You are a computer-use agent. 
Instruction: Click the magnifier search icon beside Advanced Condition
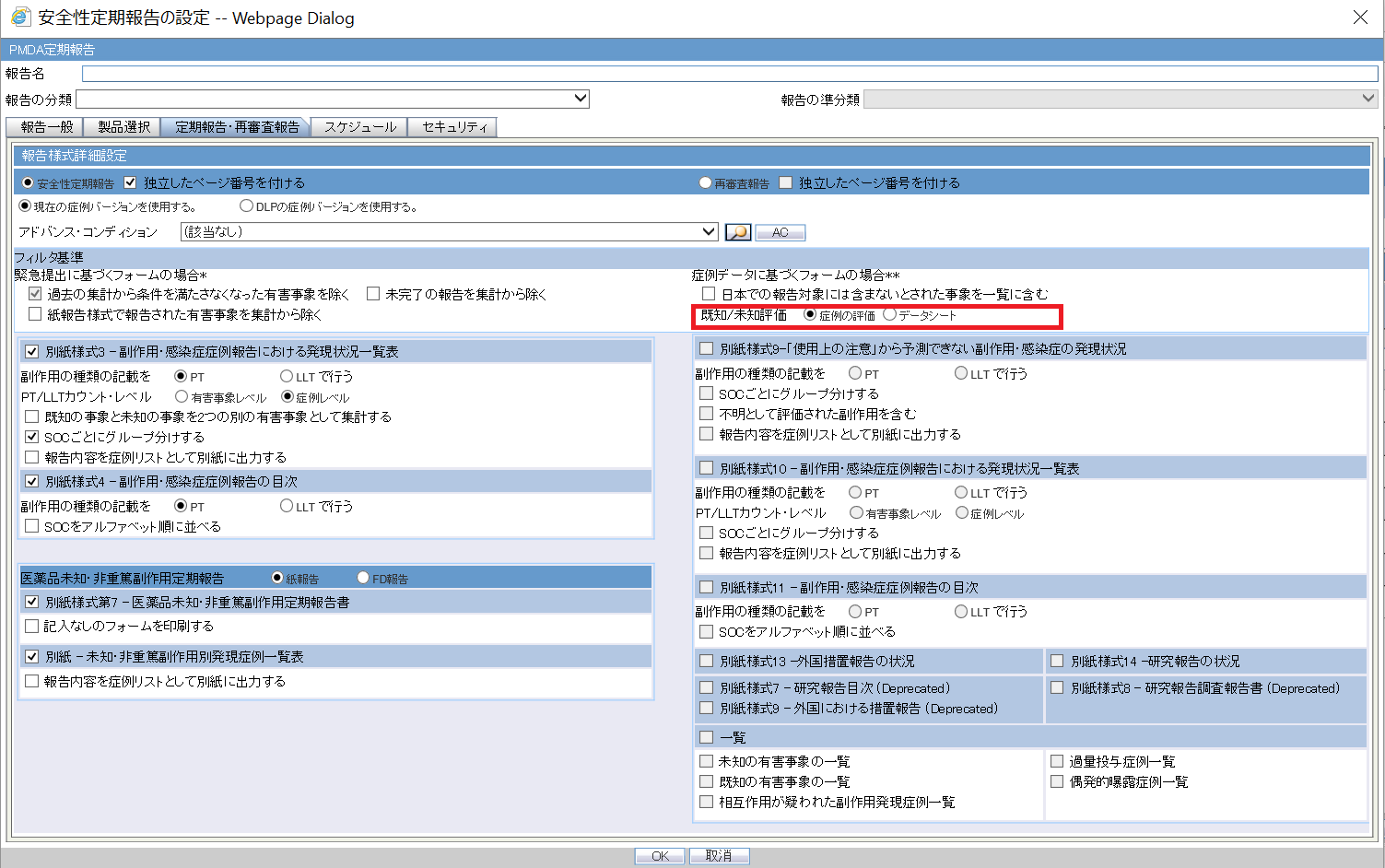click(738, 232)
